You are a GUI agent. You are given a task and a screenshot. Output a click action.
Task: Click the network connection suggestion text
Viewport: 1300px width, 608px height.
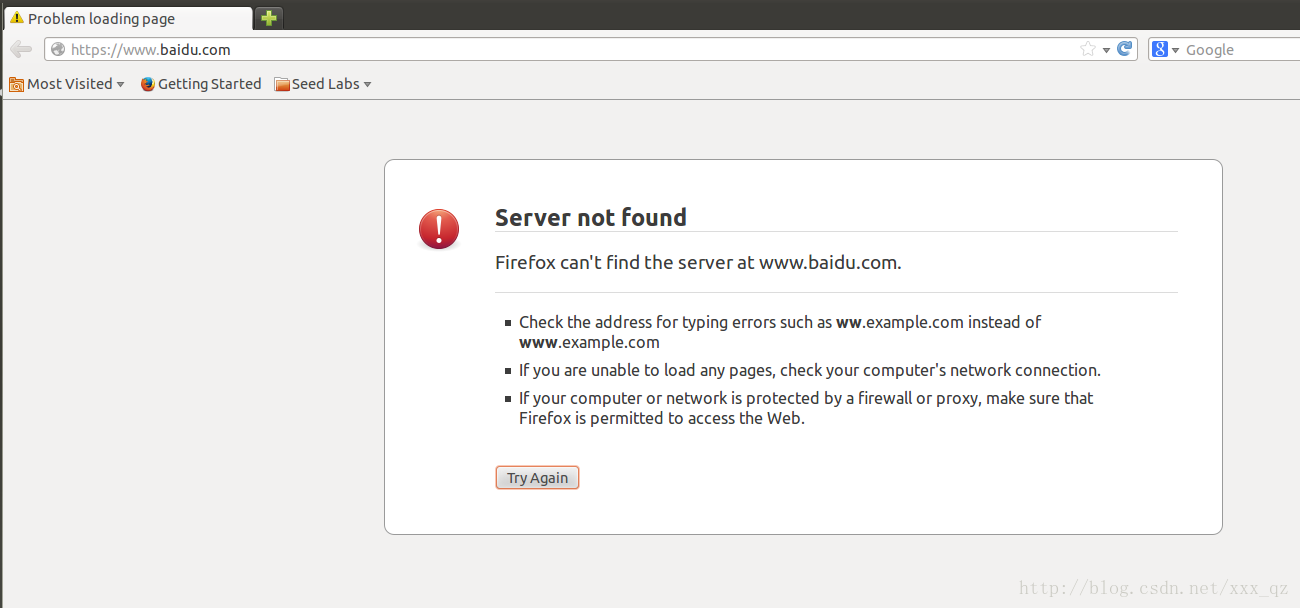pos(810,370)
